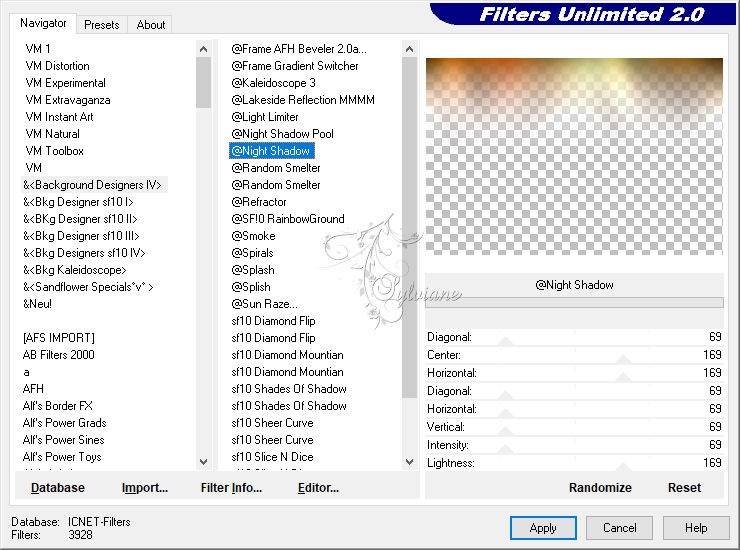Open the About tab

(151, 25)
